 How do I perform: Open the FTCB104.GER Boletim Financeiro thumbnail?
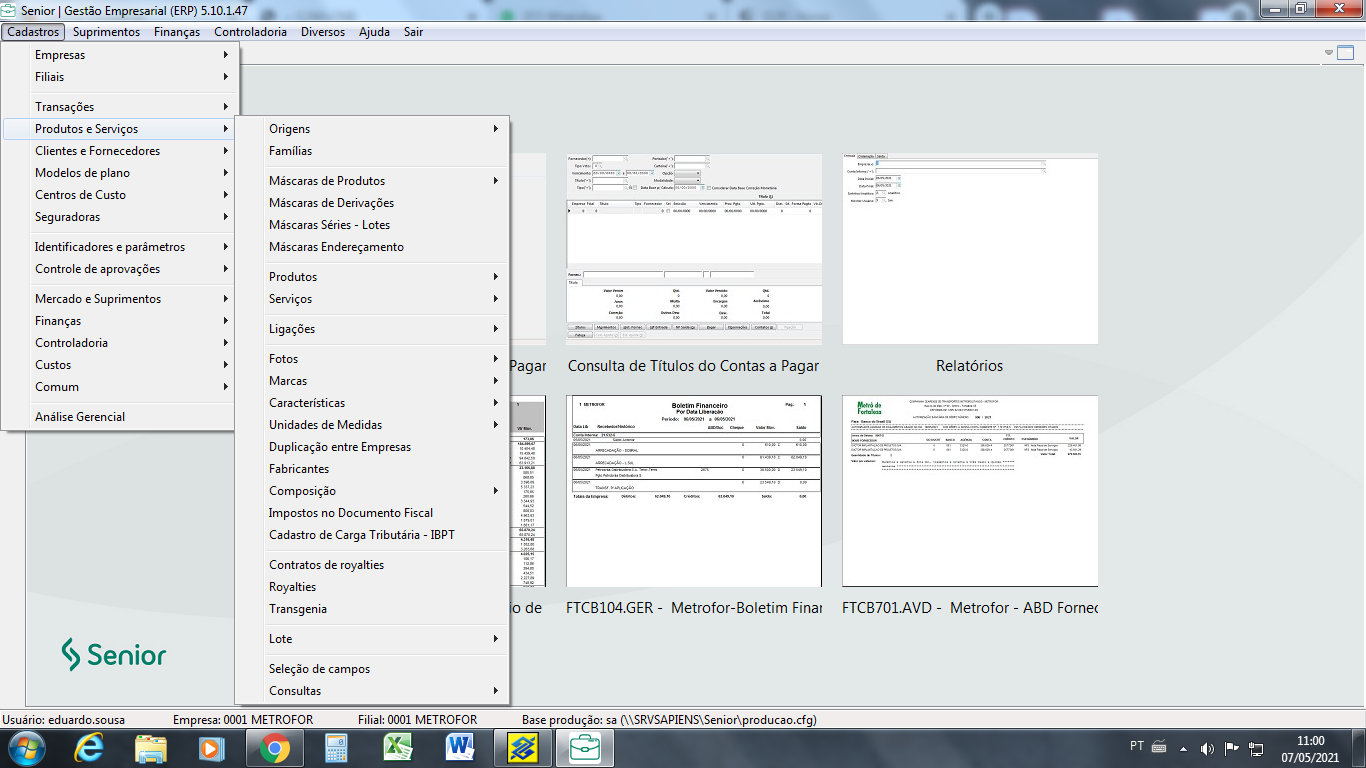[x=694, y=491]
